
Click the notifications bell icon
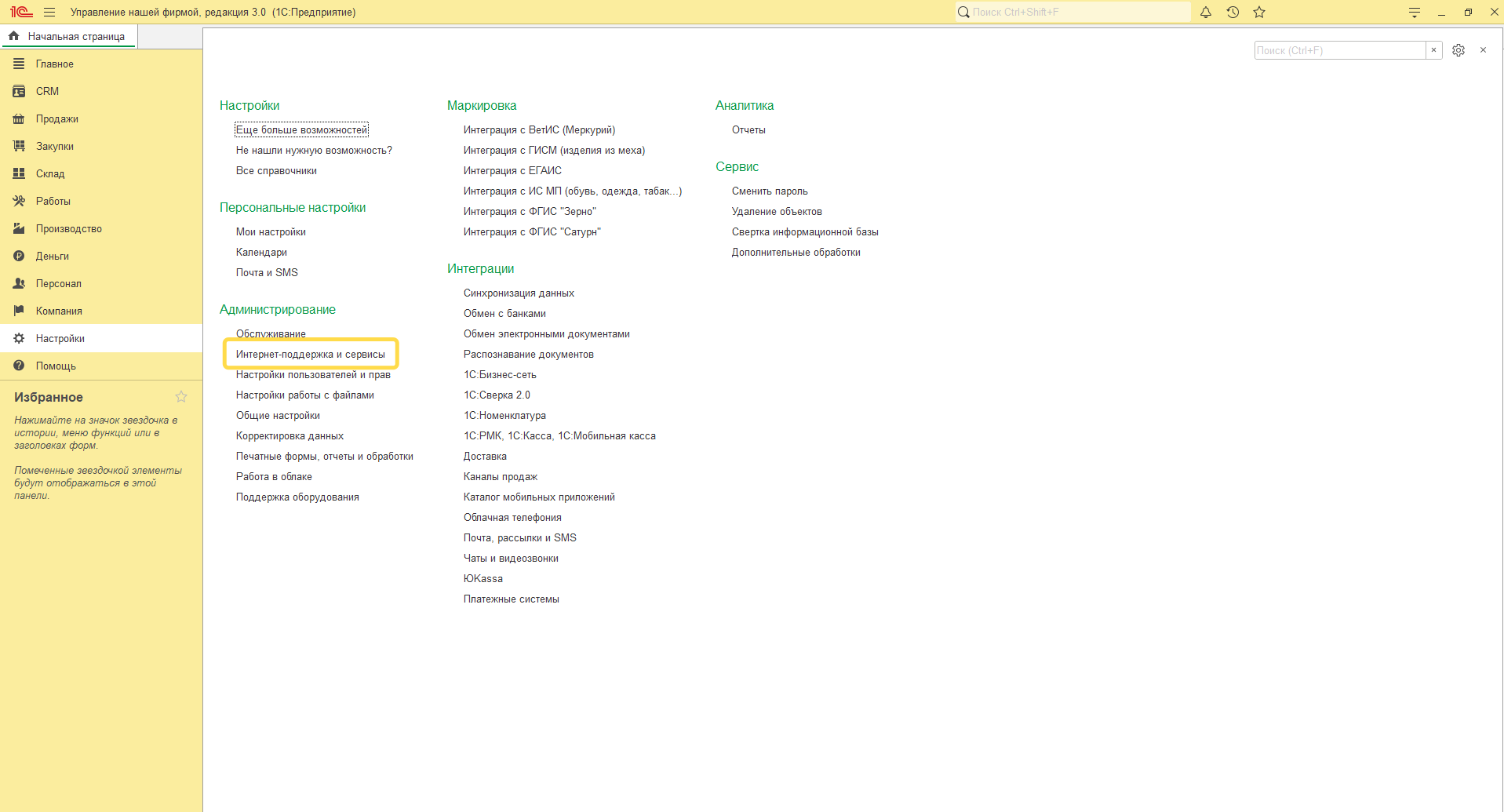1206,13
